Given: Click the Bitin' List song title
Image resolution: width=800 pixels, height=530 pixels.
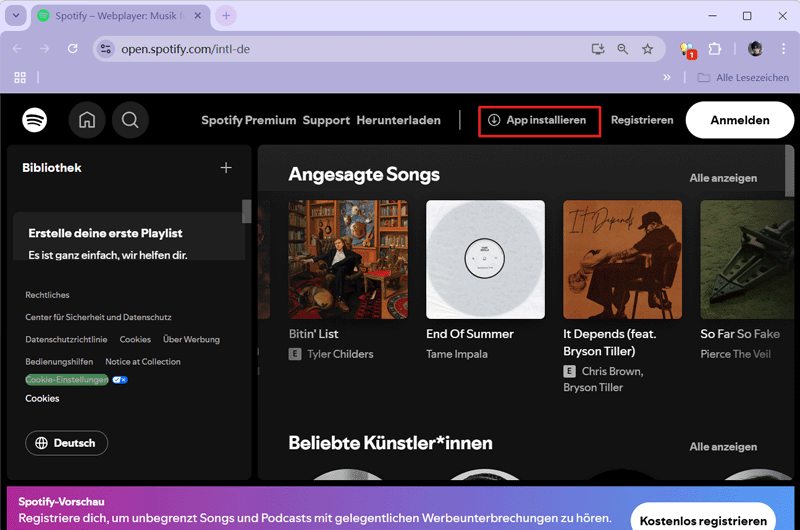Looking at the screenshot, I should click(313, 334).
